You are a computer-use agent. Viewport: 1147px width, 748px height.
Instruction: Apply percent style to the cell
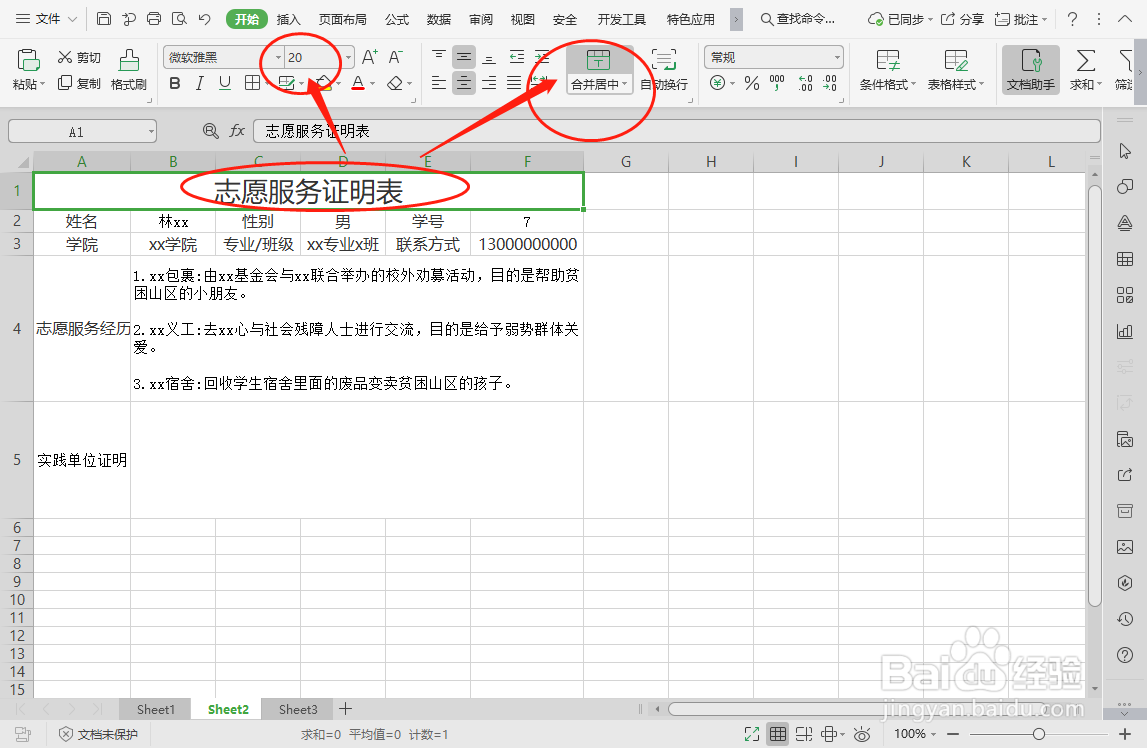click(751, 85)
